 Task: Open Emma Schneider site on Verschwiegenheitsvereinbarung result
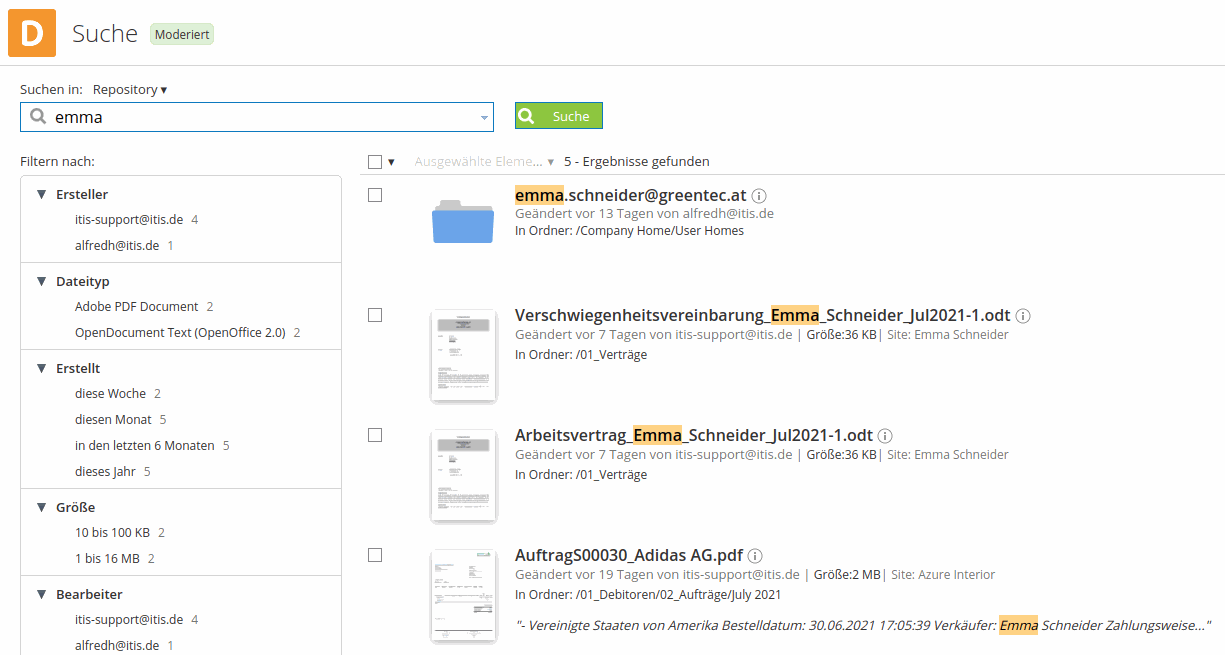[961, 335]
